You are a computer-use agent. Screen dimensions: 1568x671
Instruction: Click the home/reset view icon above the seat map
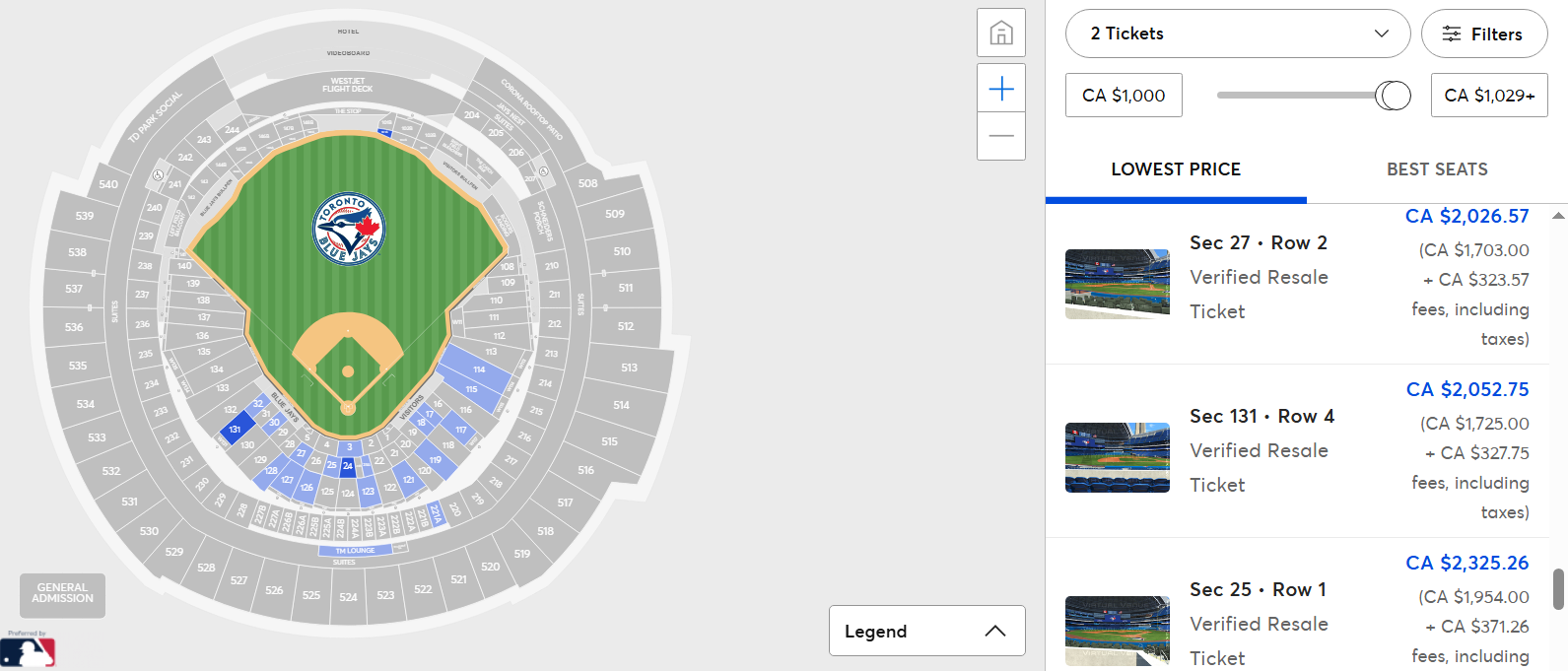click(1001, 33)
